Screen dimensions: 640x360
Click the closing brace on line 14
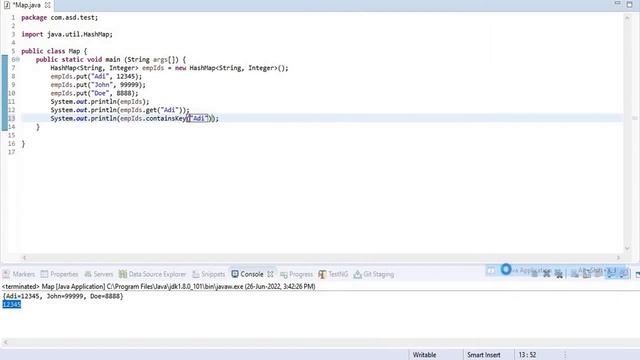pyautogui.click(x=38, y=127)
